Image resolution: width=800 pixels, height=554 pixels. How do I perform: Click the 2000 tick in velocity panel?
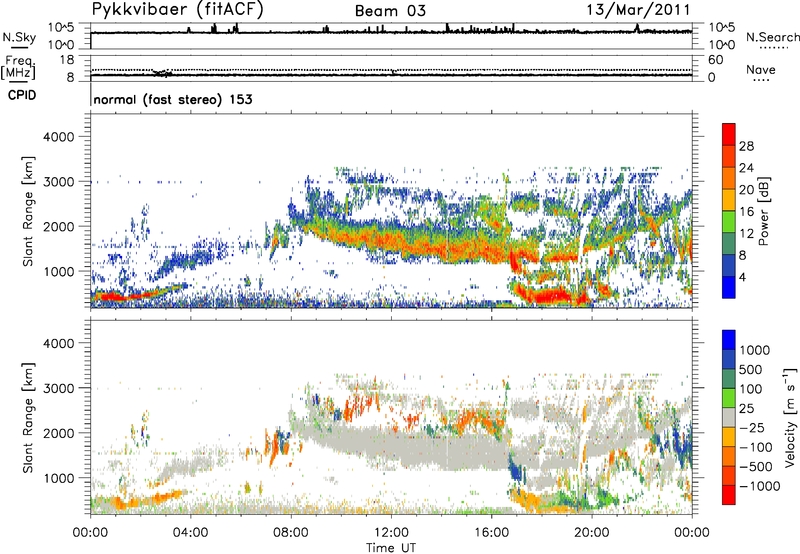pos(58,433)
